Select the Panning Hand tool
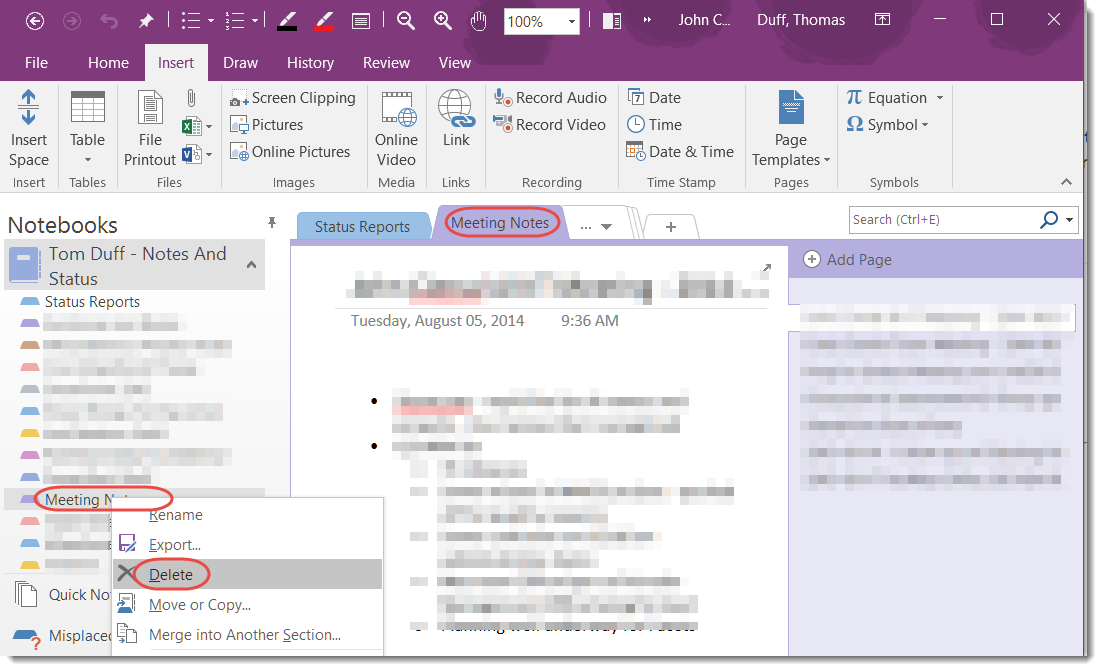 [478, 20]
